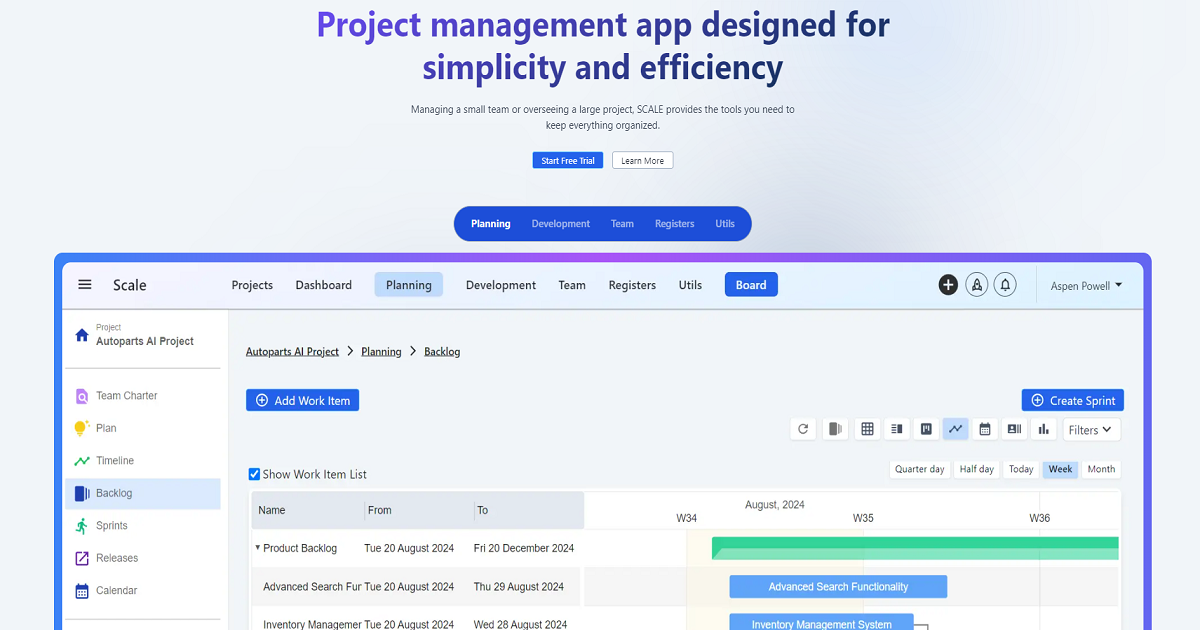Click the Advanced Search Functionality timeline bar
The height and width of the screenshot is (630, 1200).
tap(838, 587)
